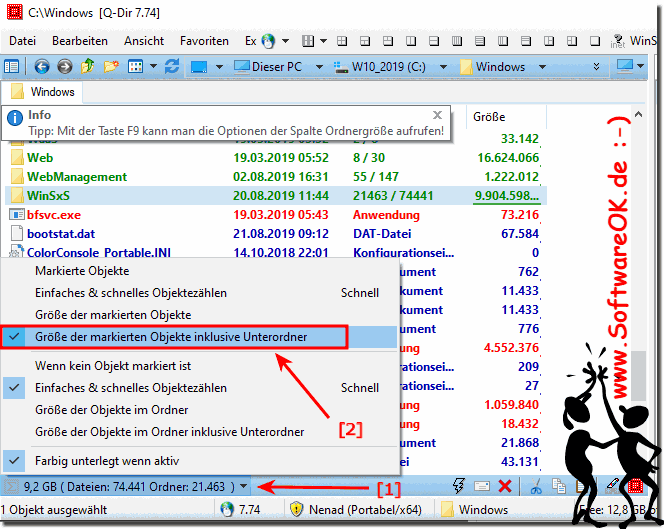Sort by the Größe column header
The height and width of the screenshot is (529, 664).
pyautogui.click(x=506, y=117)
